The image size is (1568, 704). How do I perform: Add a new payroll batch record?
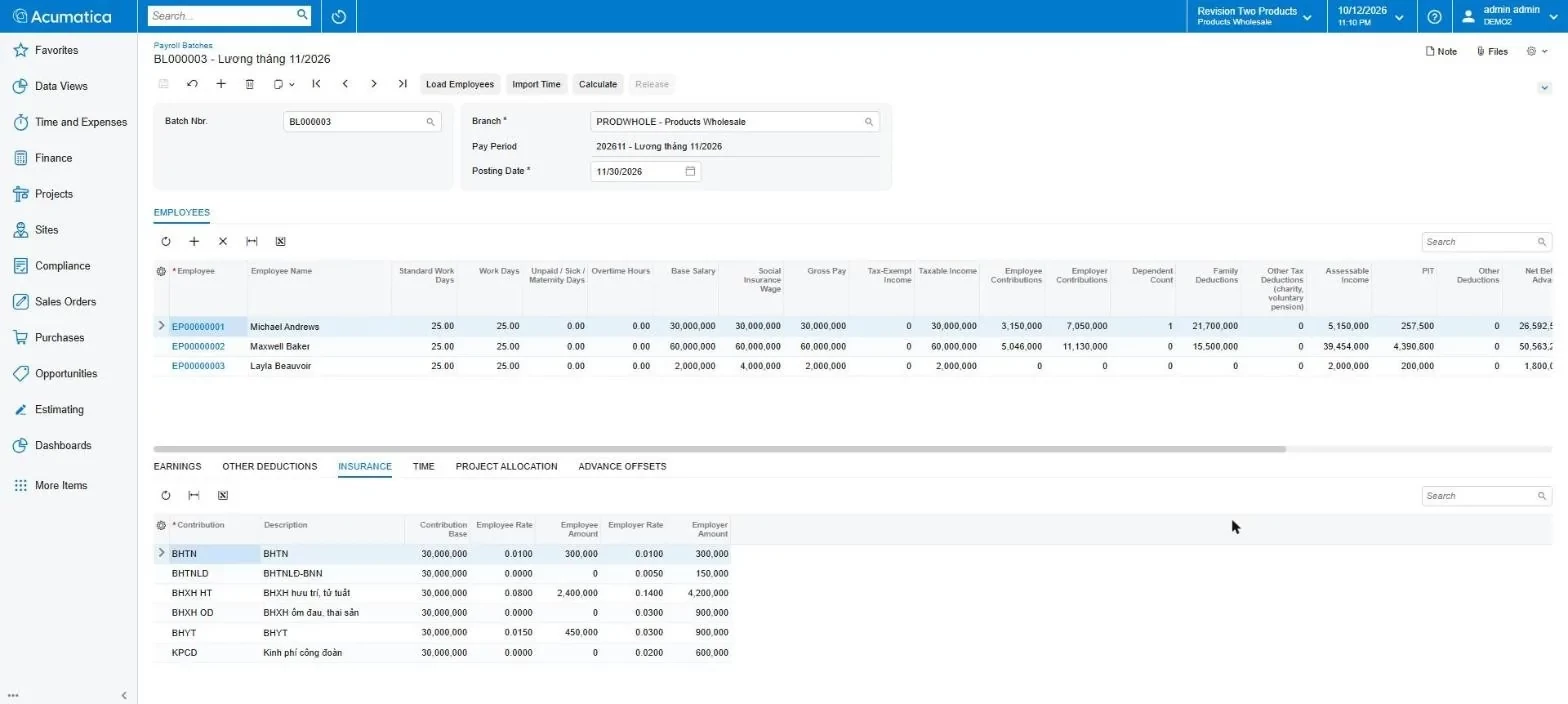pyautogui.click(x=221, y=84)
